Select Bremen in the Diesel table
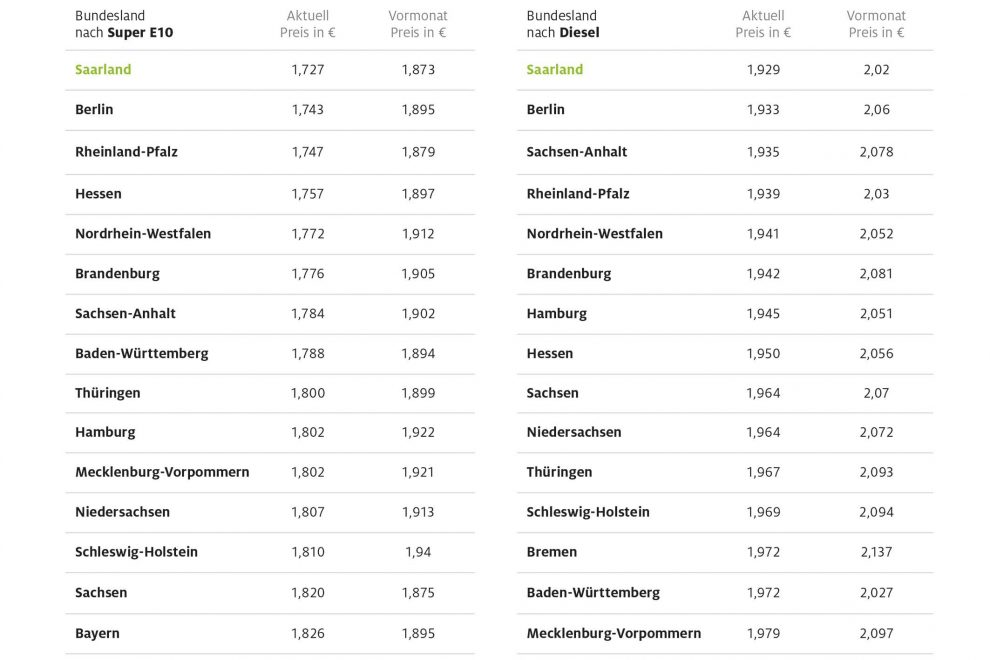 click(x=552, y=552)
